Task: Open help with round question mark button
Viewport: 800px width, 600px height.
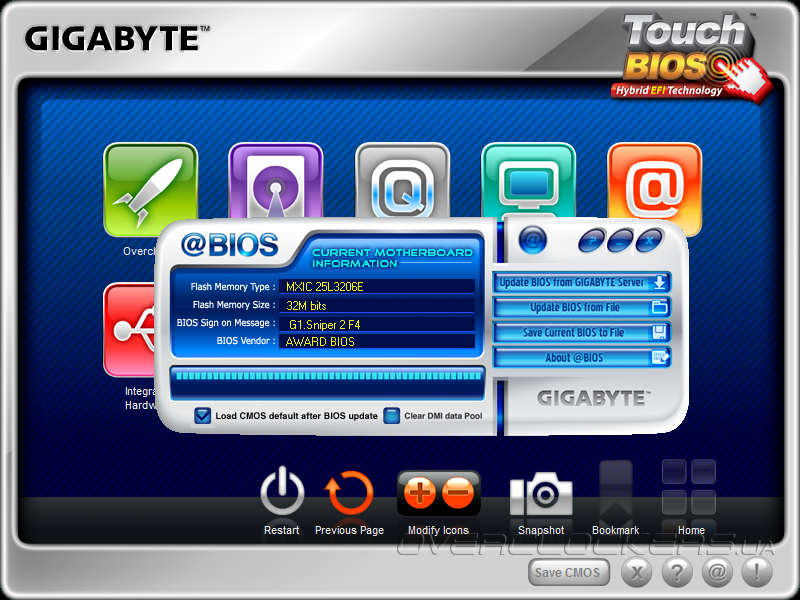Action: click(x=677, y=572)
